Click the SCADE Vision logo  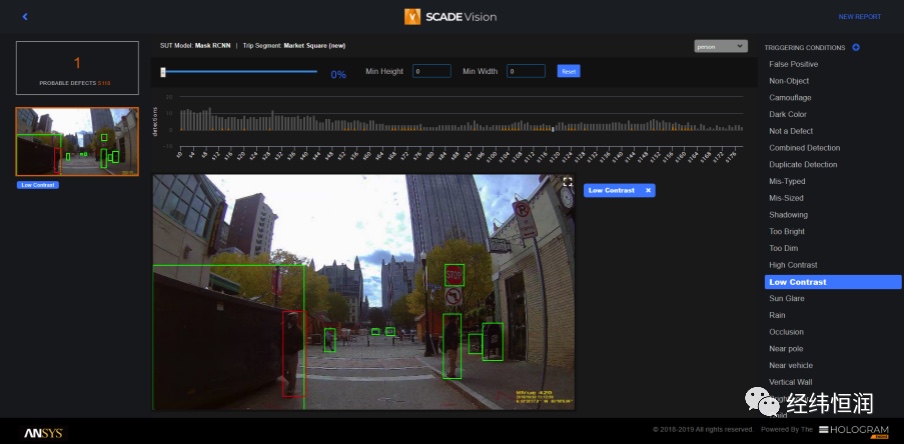(x=450, y=17)
